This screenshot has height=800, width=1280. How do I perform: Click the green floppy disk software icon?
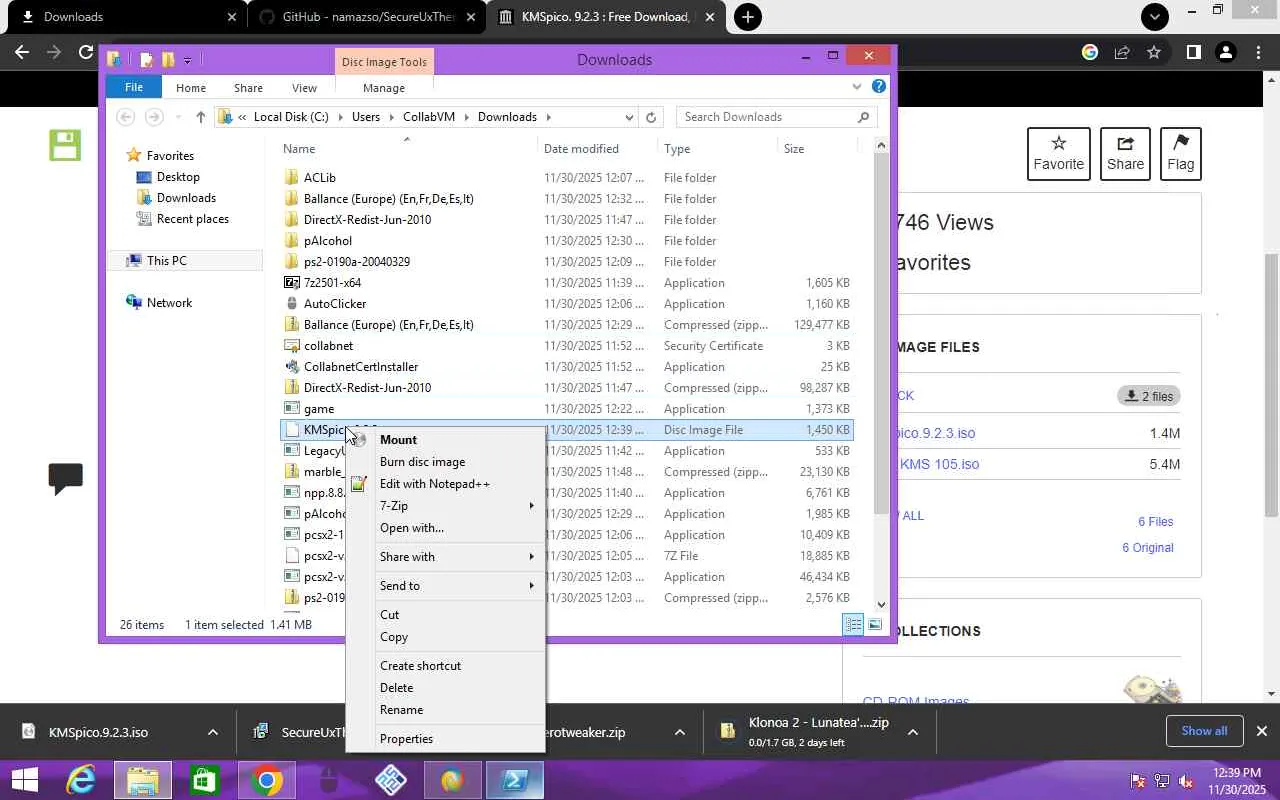pyautogui.click(x=65, y=145)
